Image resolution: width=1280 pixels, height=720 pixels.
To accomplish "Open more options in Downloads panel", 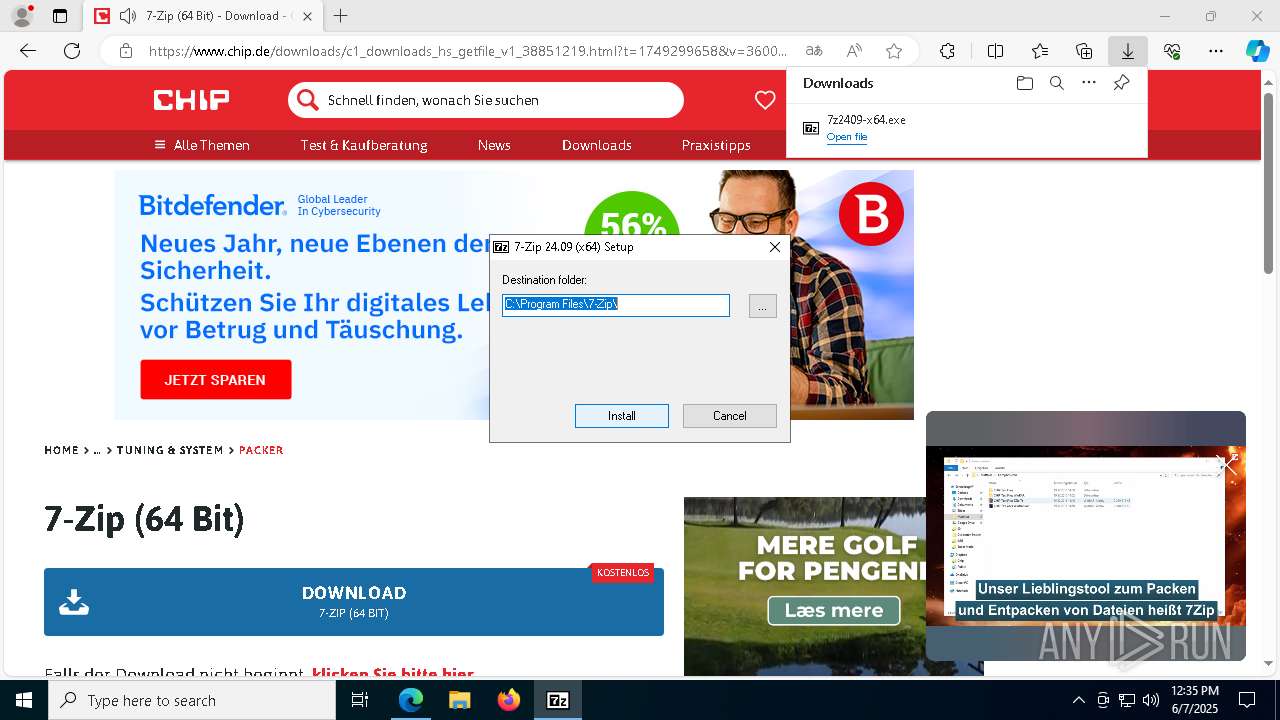I will [x=1088, y=83].
